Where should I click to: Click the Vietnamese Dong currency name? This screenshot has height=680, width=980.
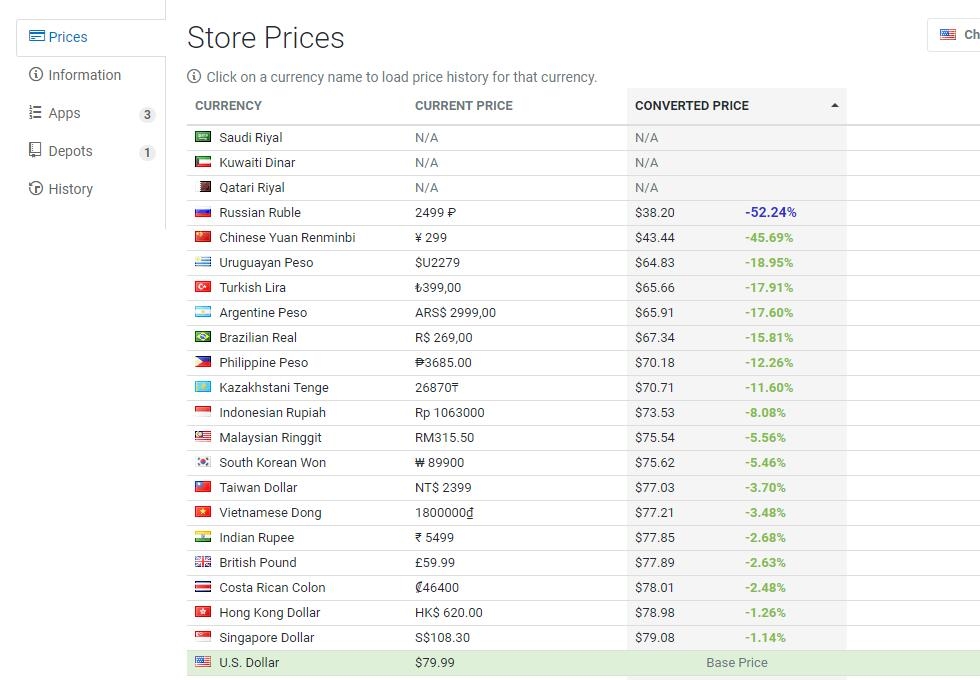[270, 512]
